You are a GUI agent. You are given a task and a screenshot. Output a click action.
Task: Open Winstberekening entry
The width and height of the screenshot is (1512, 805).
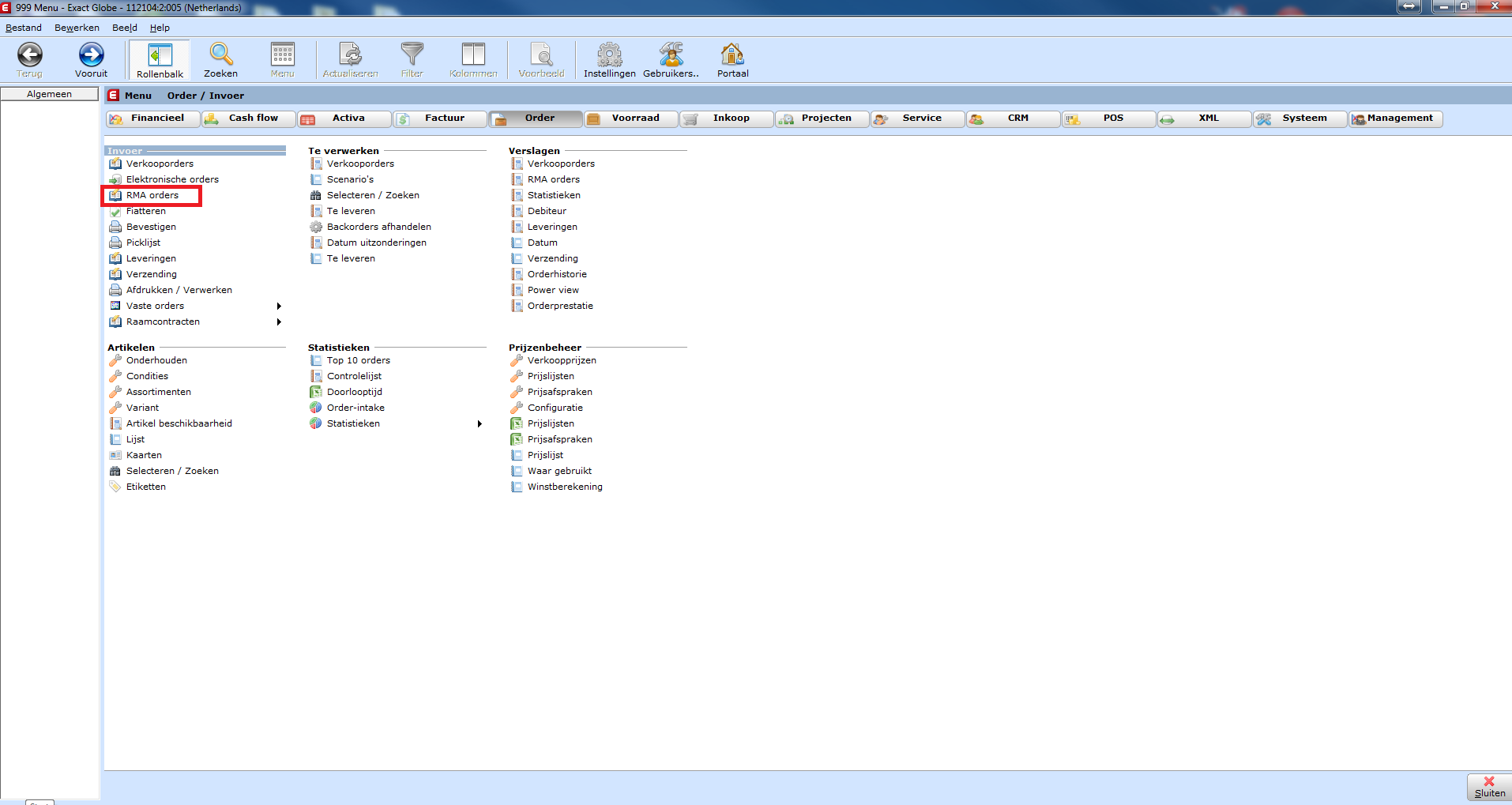tap(565, 487)
